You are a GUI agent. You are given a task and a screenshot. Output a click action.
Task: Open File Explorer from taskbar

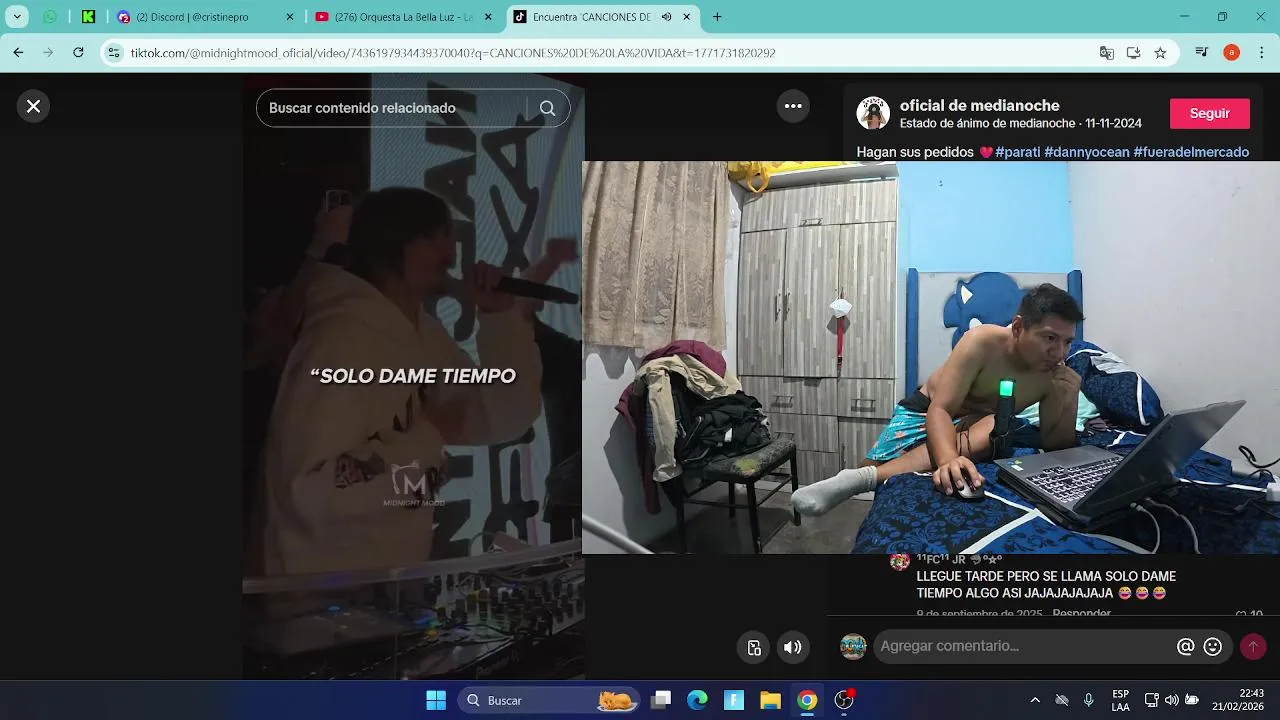click(770, 700)
